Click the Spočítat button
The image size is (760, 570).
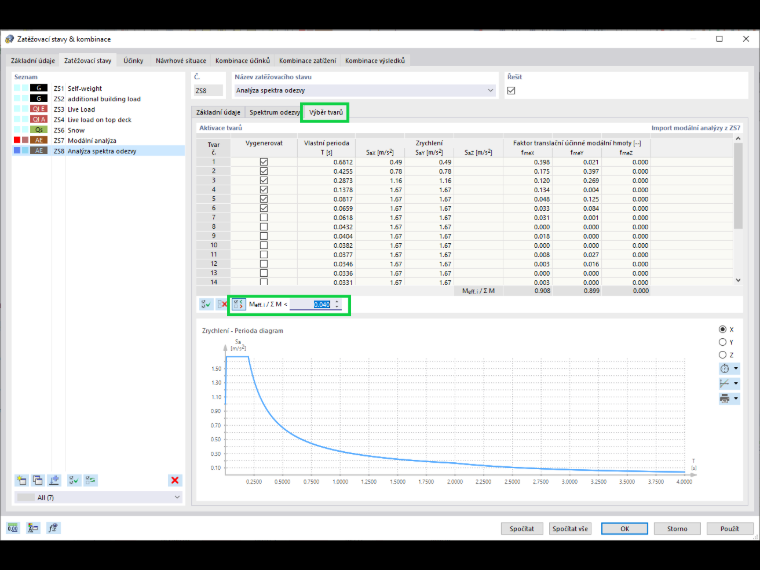(x=522, y=528)
